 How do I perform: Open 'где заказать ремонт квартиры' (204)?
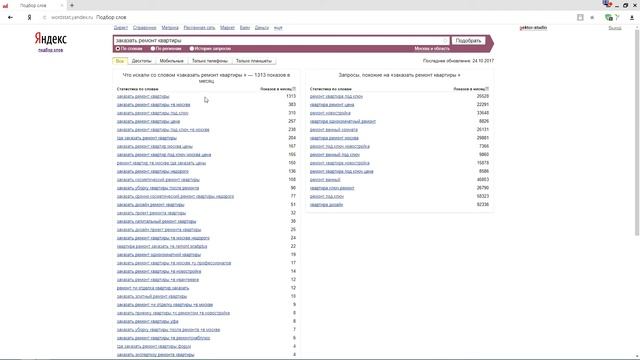pos(147,138)
